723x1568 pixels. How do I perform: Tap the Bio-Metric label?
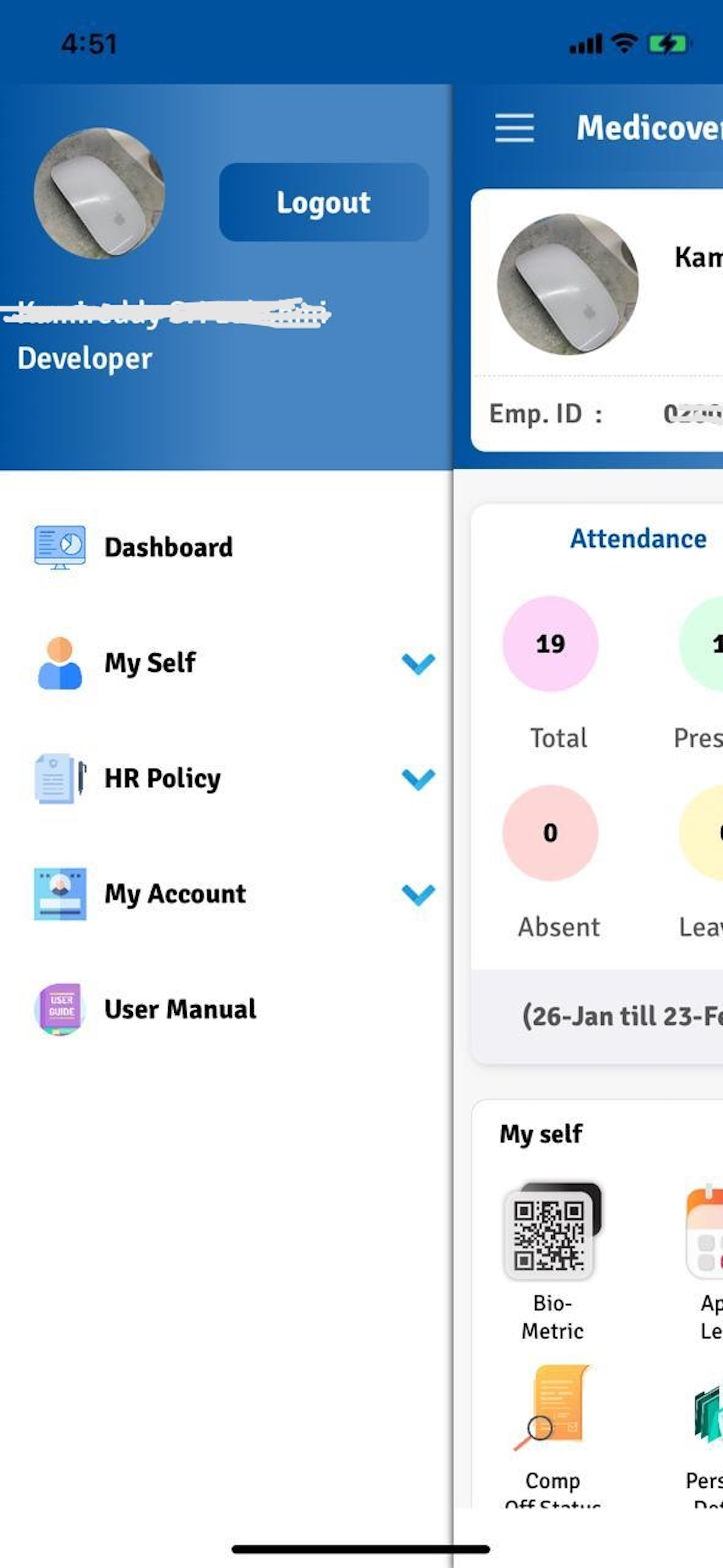553,1317
